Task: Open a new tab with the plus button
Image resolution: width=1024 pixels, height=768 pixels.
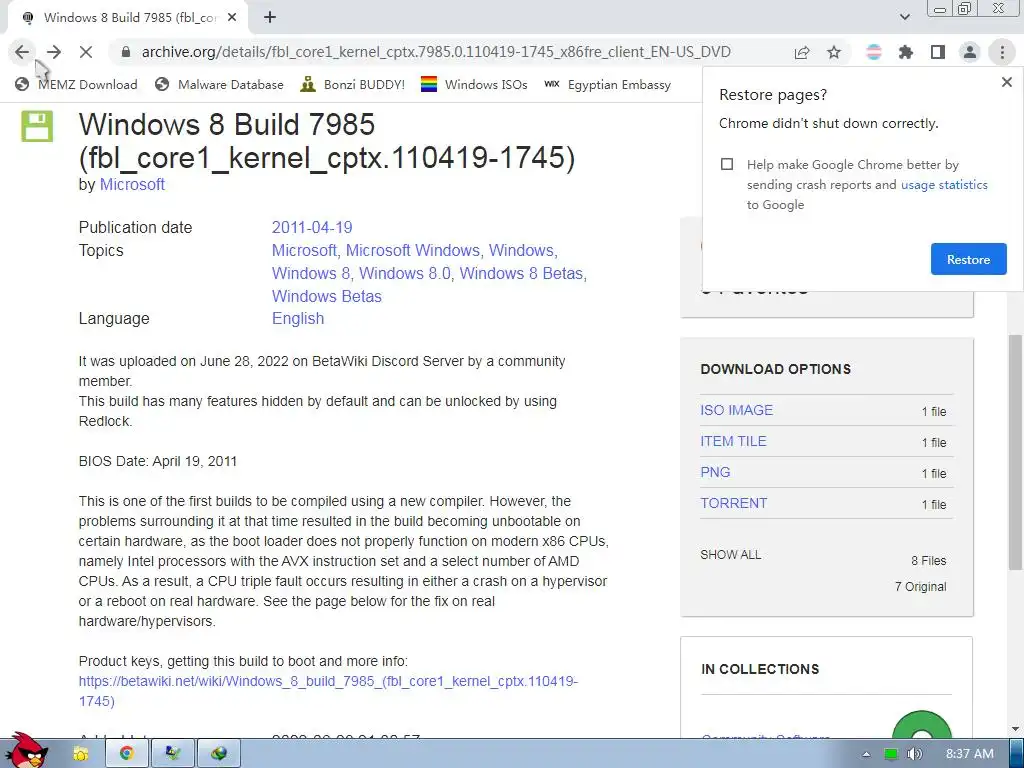Action: pos(270,18)
